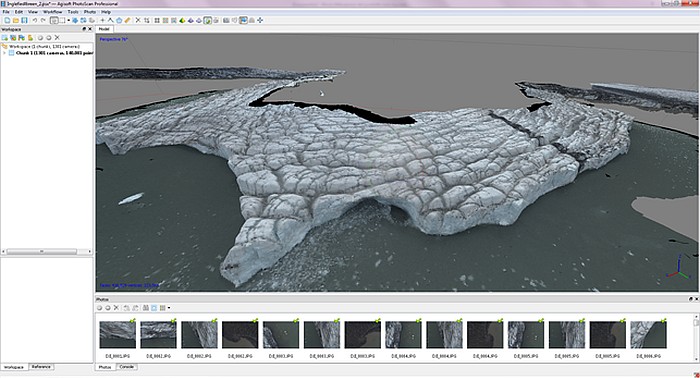This screenshot has width=700, height=378.
Task: Toggle the highlighted Textured view mode
Action: (208, 20)
